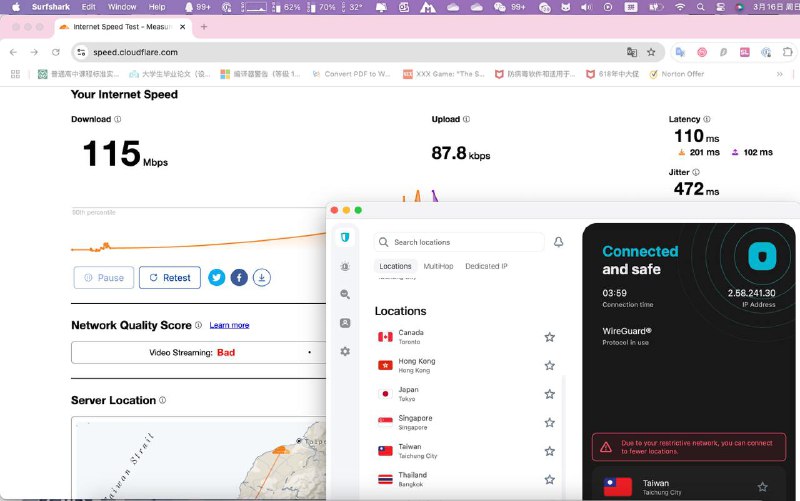Click Latency info icon
Viewport: 800px width, 501px height.
coord(707,119)
